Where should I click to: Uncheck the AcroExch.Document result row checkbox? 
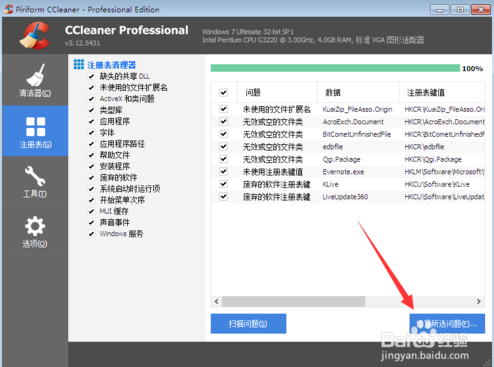223,122
